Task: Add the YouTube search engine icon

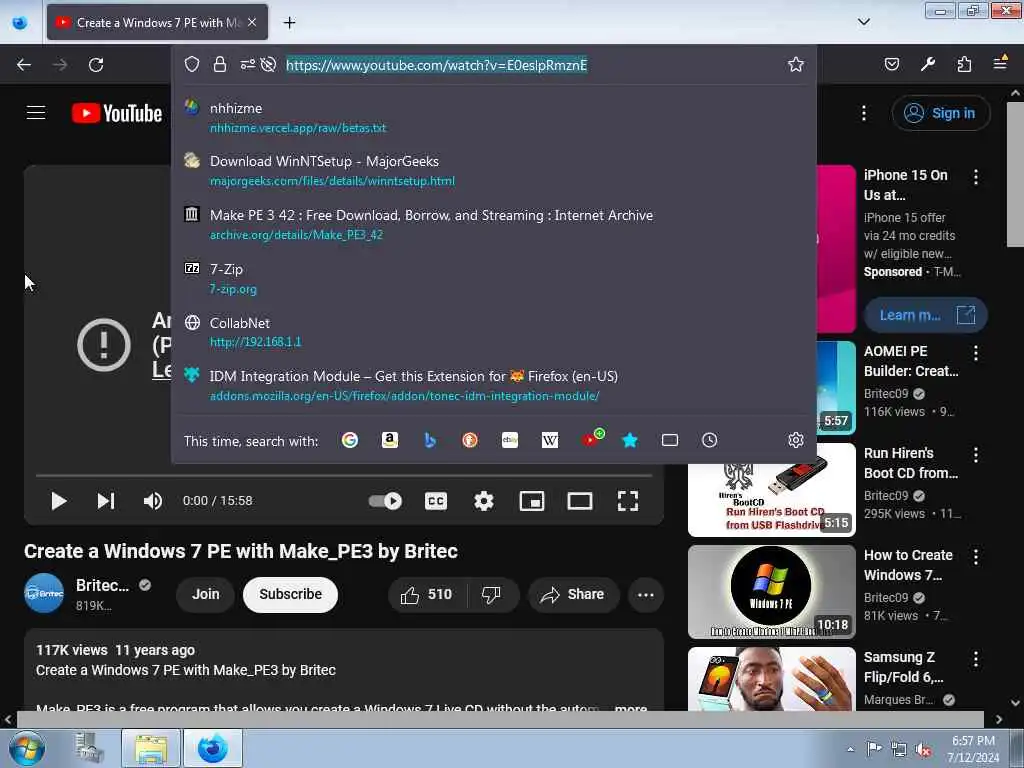Action: (x=592, y=438)
